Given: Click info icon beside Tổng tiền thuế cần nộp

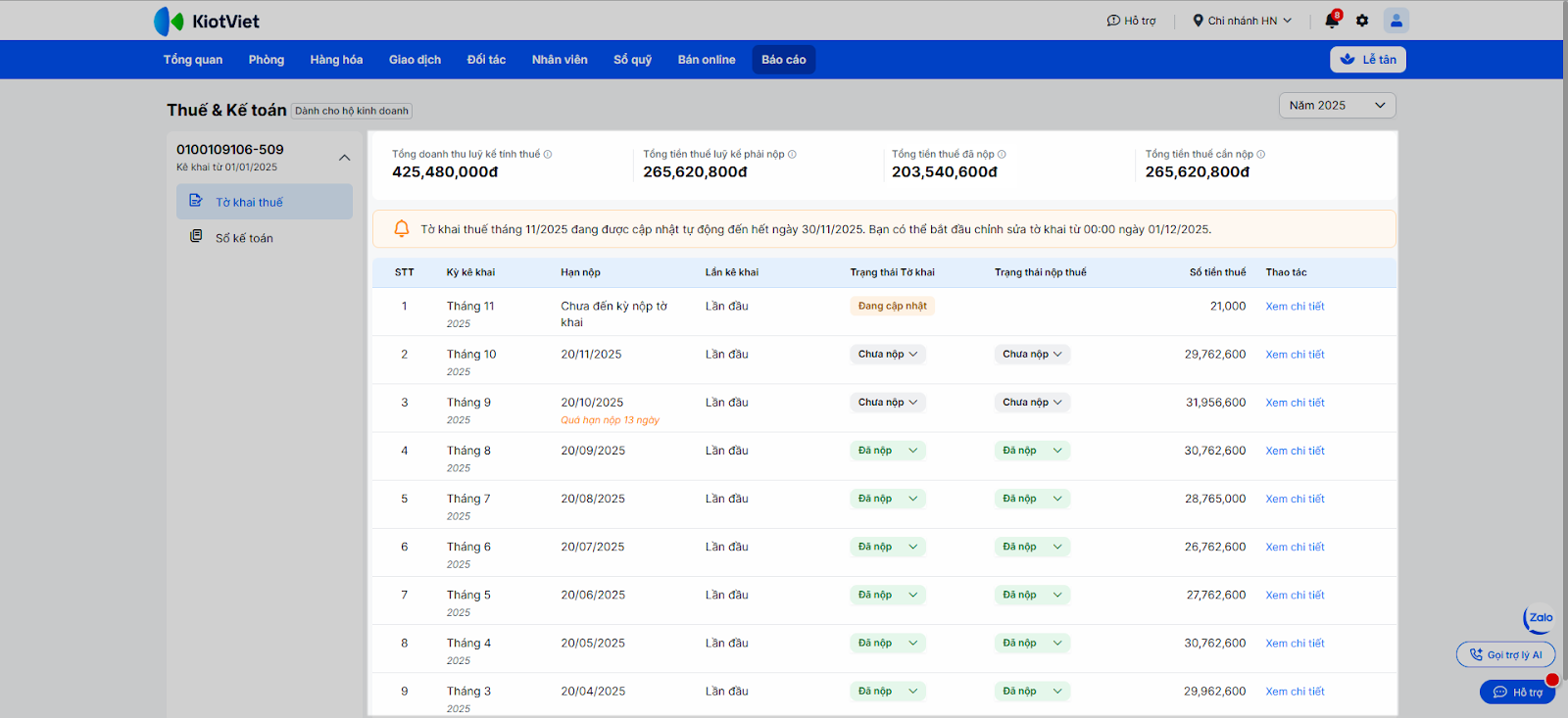Looking at the screenshot, I should [1261, 155].
